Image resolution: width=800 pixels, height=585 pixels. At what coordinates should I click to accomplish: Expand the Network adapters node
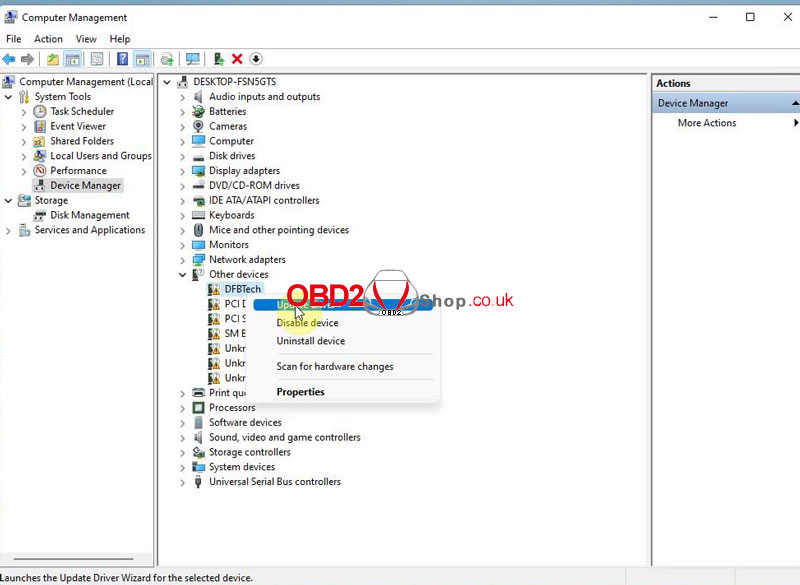click(x=182, y=260)
